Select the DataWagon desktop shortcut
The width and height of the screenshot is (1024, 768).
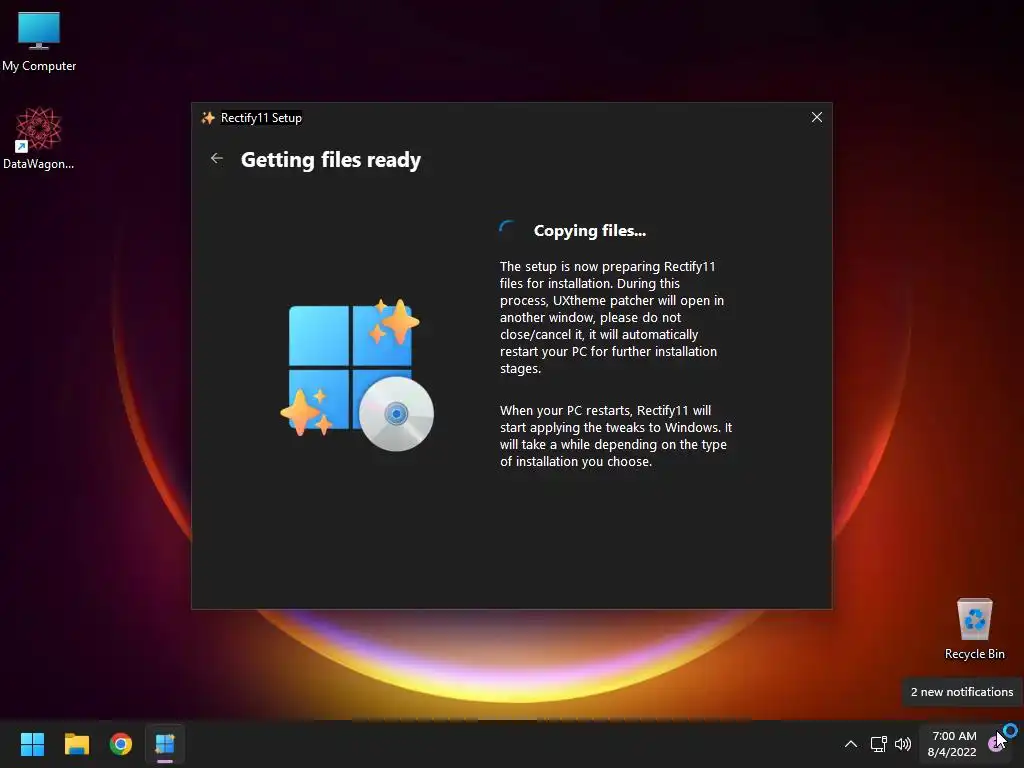39,138
